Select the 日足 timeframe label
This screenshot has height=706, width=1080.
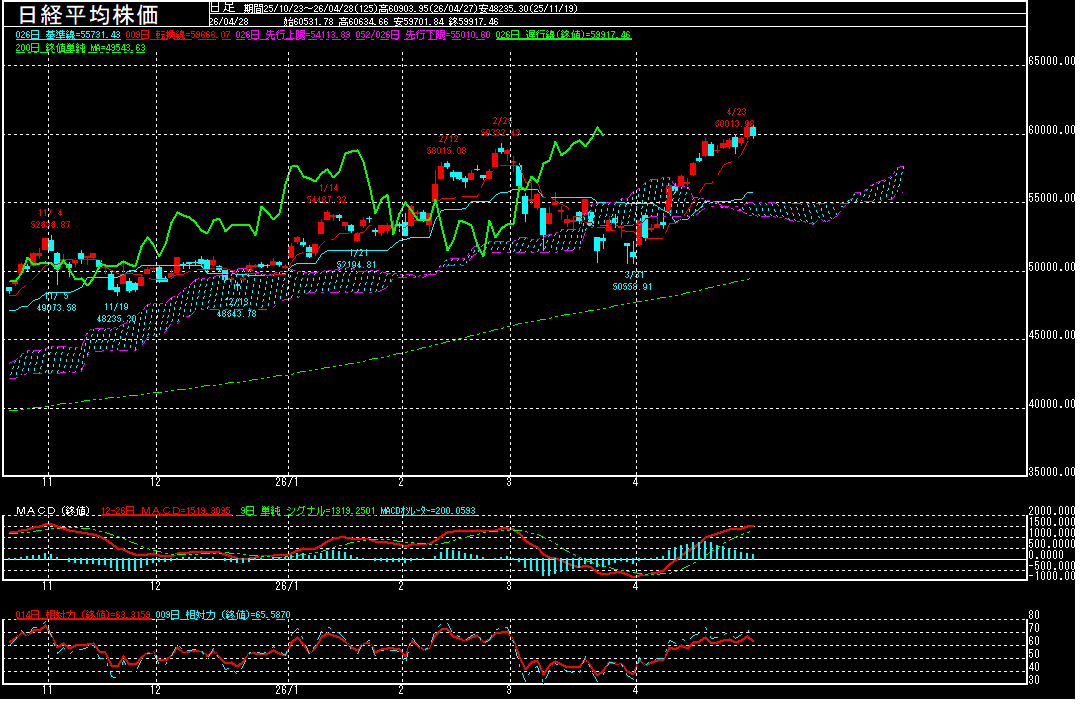point(222,7)
